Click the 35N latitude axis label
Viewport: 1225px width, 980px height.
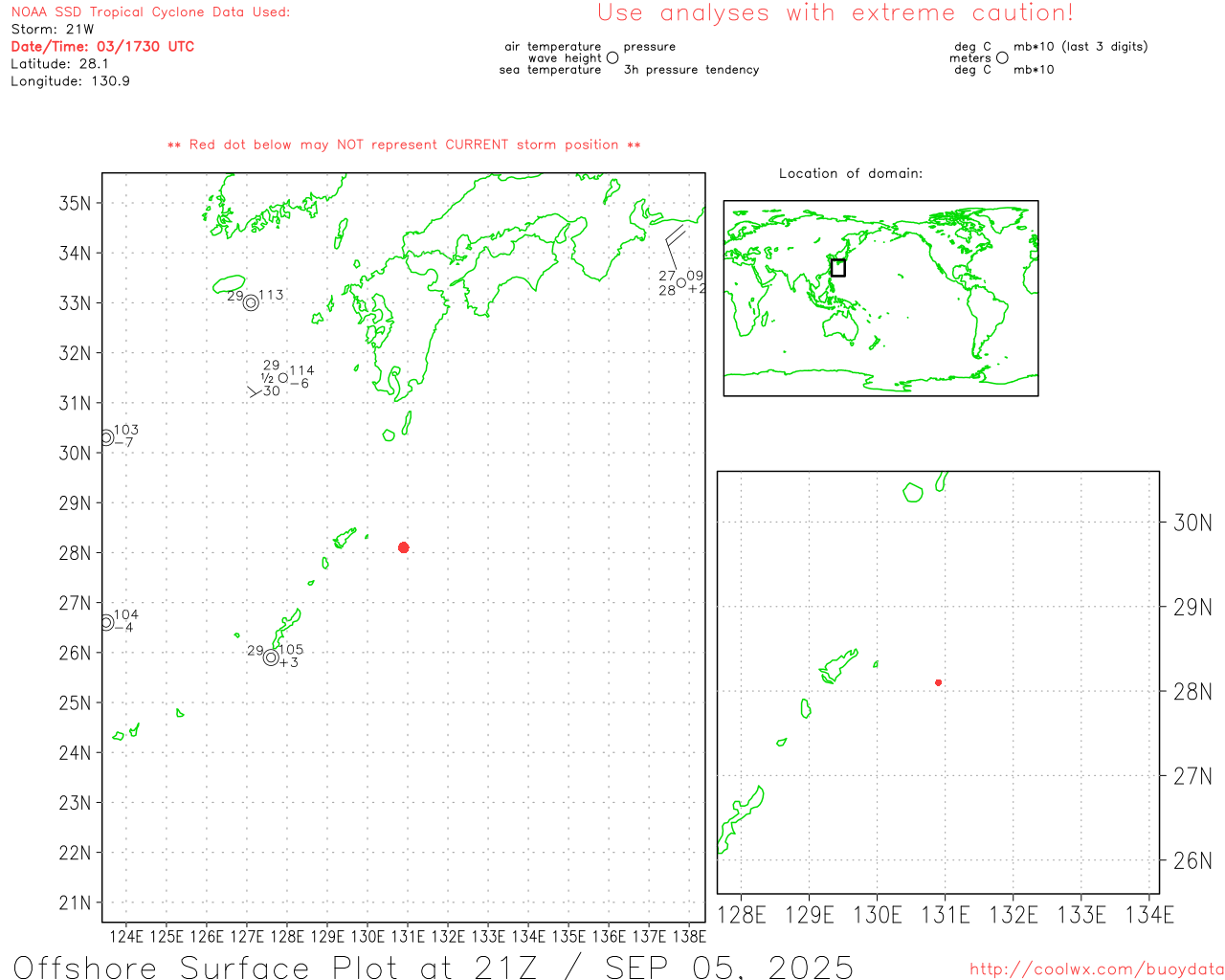(x=76, y=203)
